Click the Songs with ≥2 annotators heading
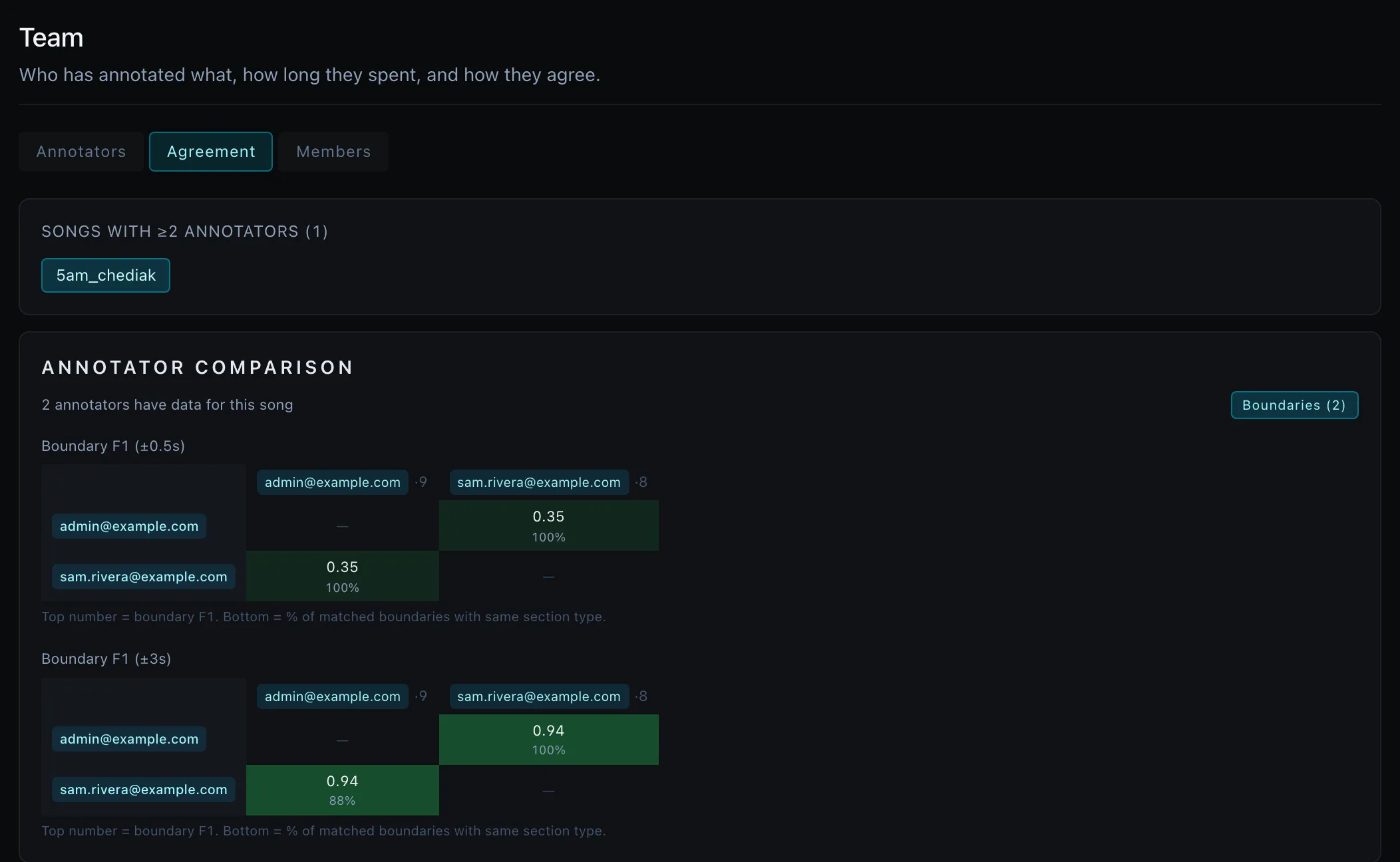Viewport: 1400px width, 862px height. [x=185, y=231]
